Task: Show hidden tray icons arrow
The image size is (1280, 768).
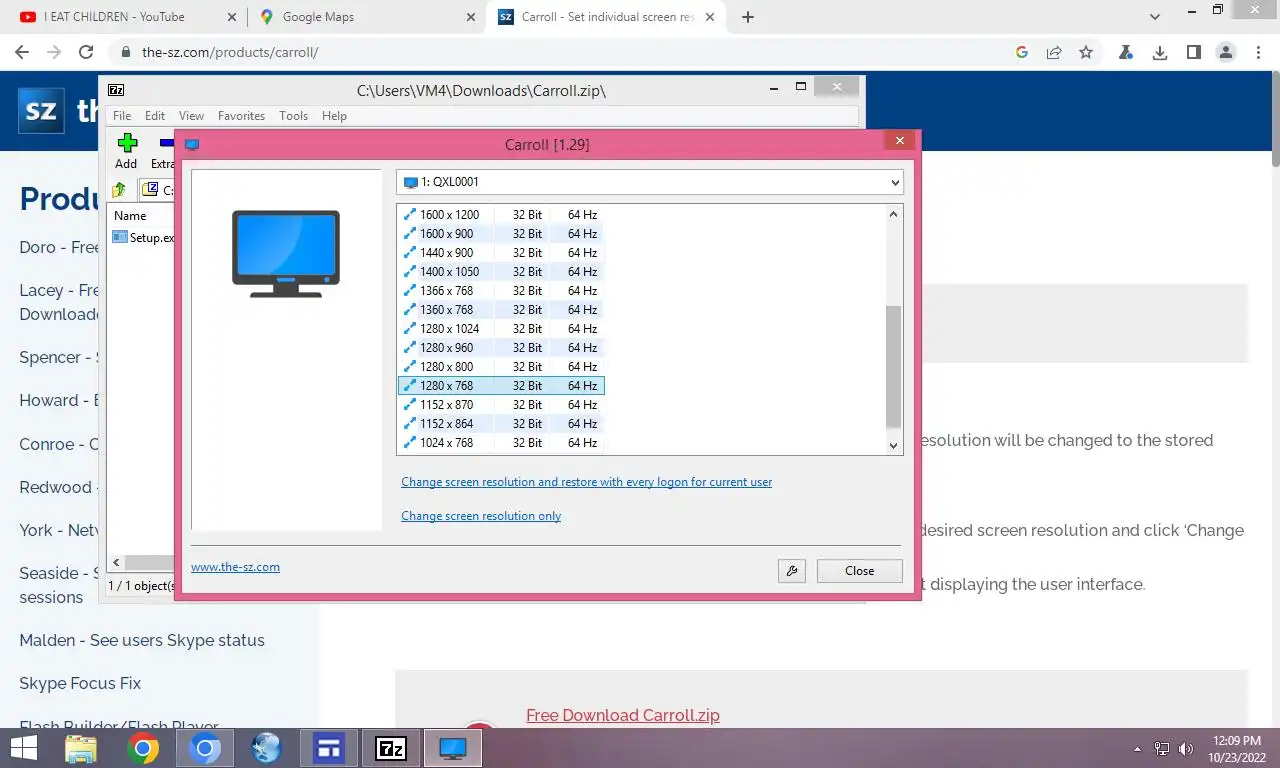Action: click(x=1137, y=748)
